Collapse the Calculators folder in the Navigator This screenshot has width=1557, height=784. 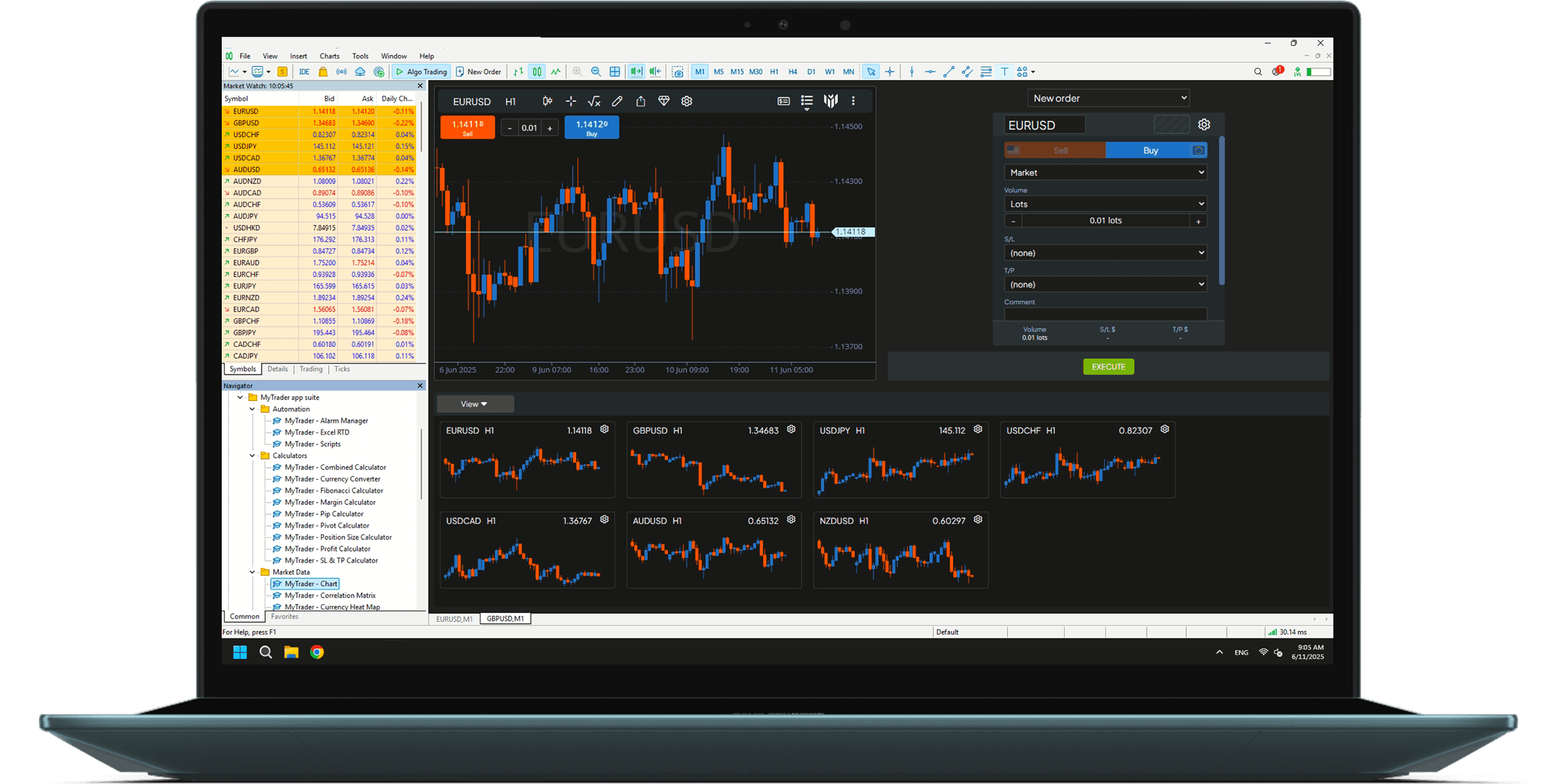252,455
